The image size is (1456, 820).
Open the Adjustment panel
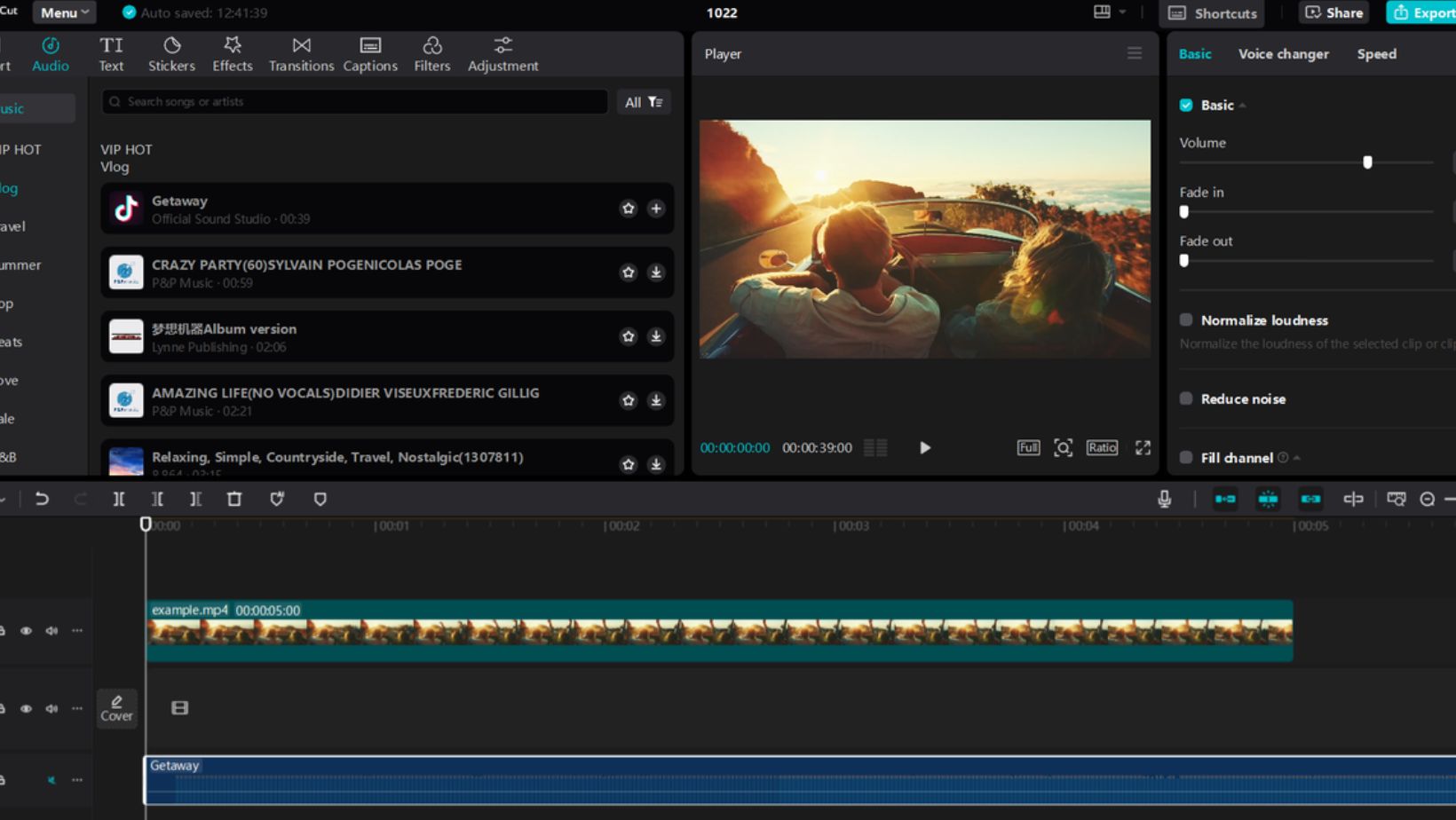coord(502,54)
